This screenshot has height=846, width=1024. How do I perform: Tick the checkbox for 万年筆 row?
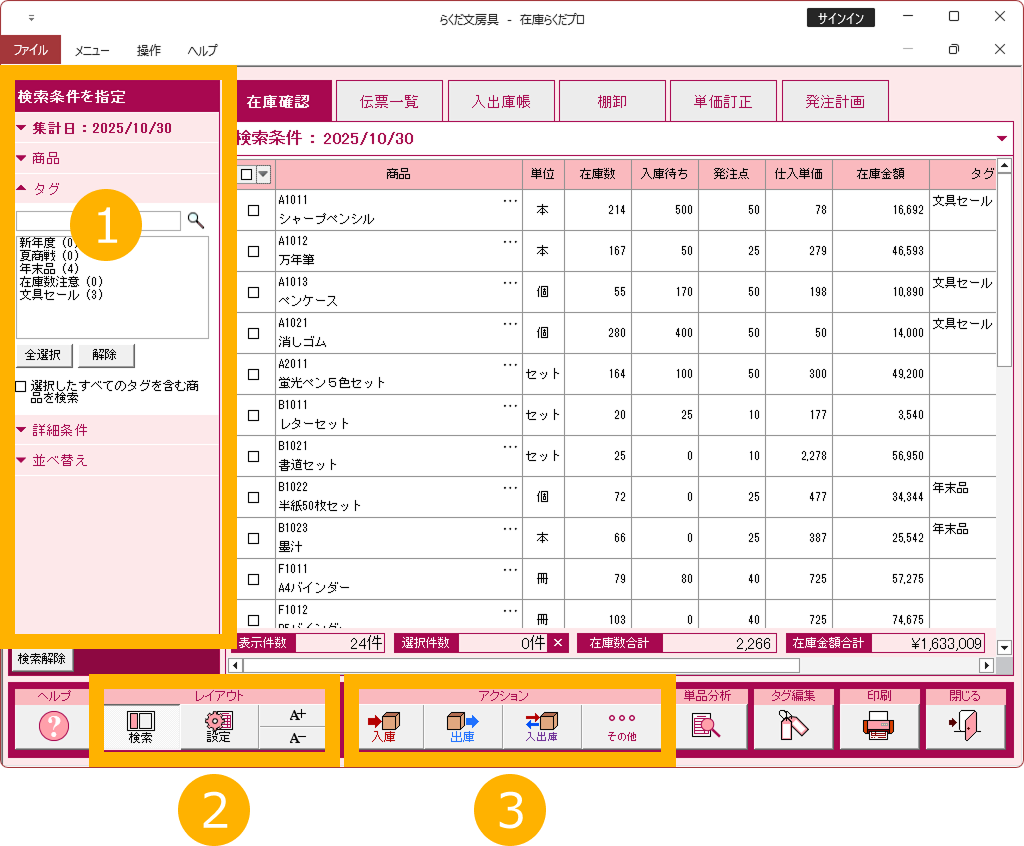point(253,252)
